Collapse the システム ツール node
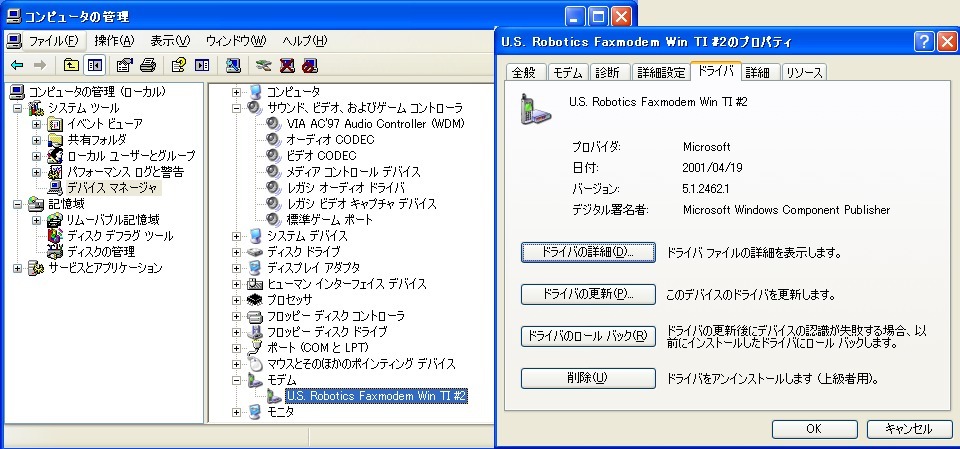960x449 pixels. click(18, 108)
